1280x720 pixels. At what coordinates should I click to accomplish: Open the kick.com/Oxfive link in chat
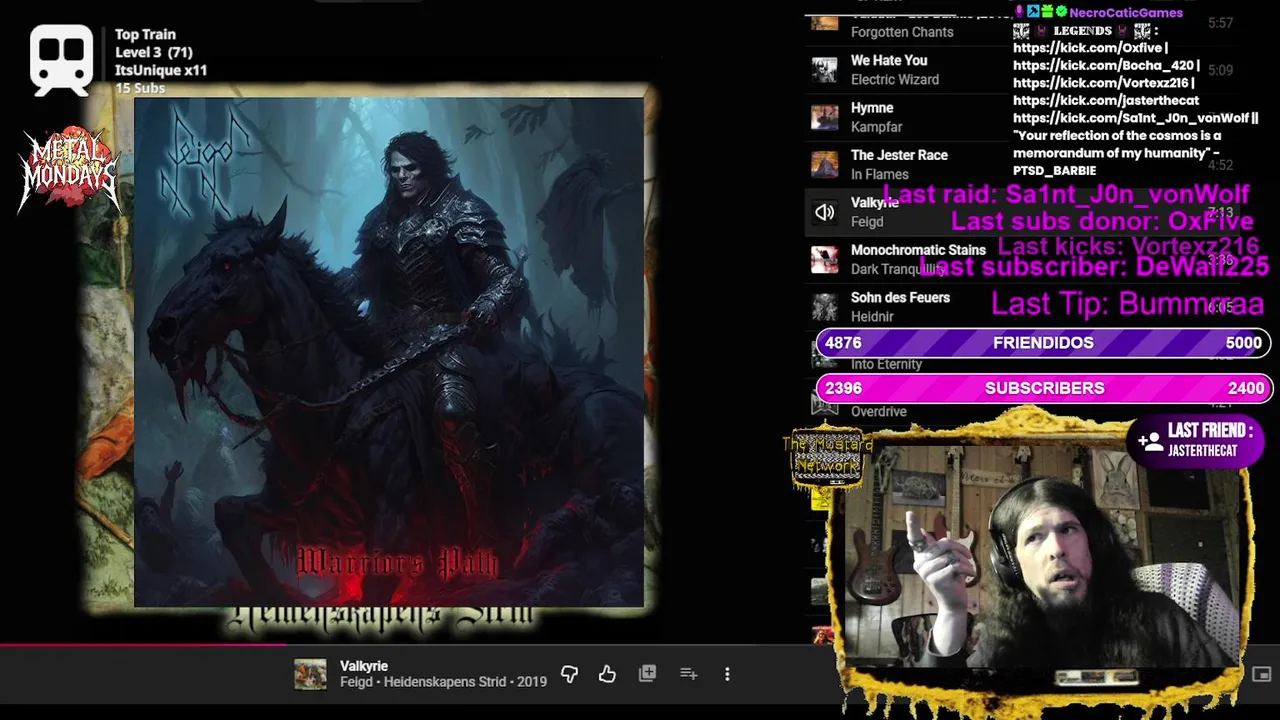point(1087,48)
